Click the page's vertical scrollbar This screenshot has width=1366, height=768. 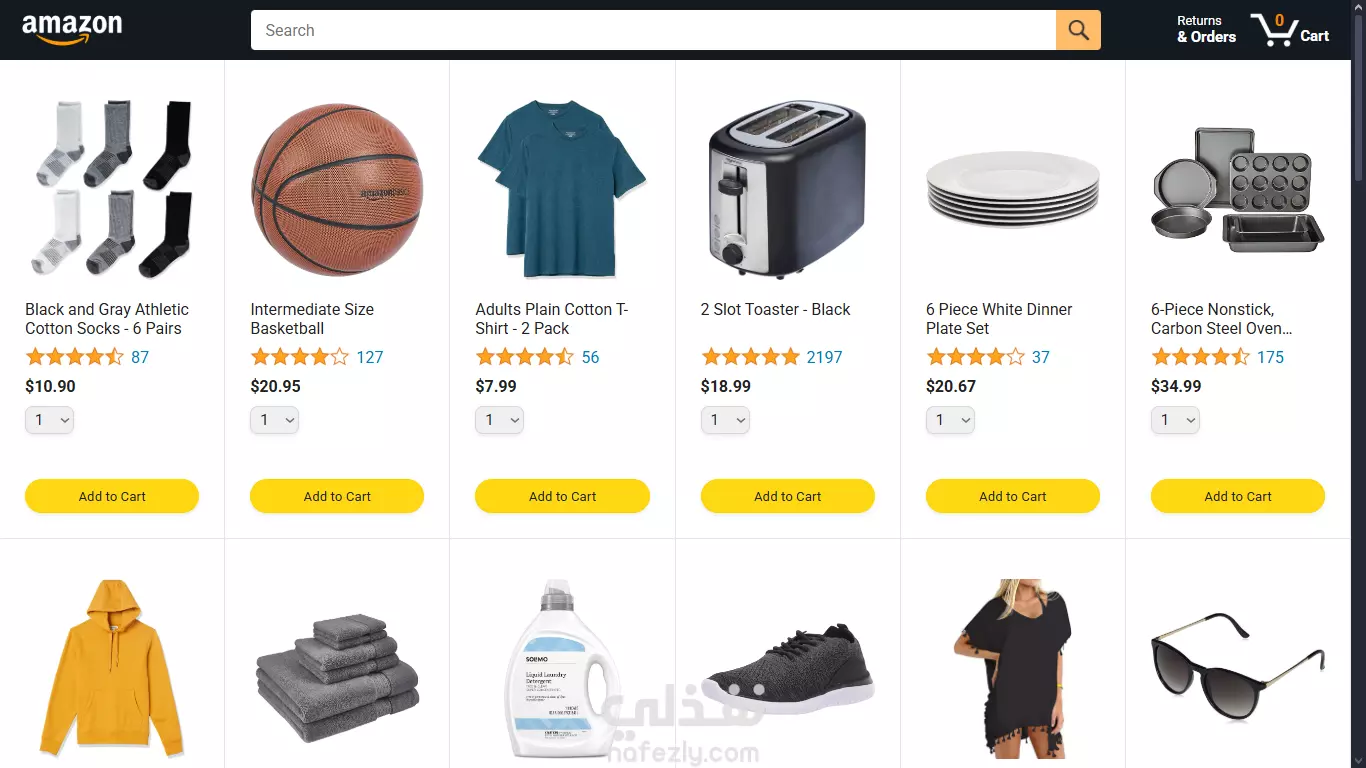coord(1358,384)
